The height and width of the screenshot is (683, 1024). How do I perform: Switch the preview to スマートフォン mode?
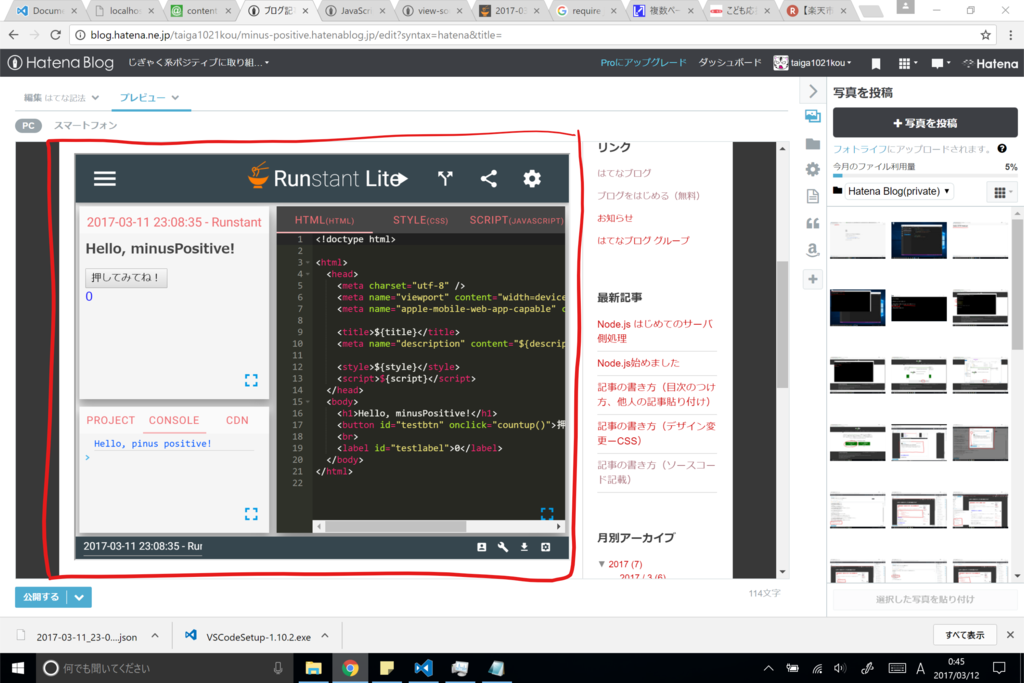pyautogui.click(x=86, y=125)
